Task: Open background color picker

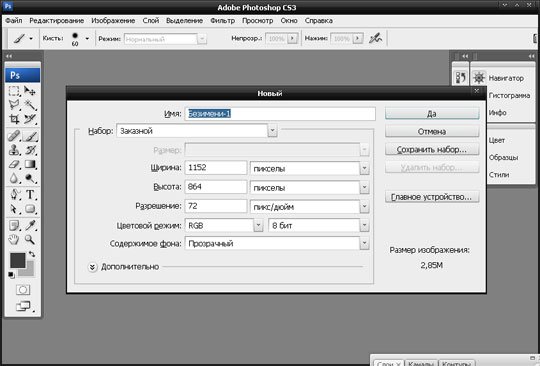Action: pyautogui.click(x=29, y=271)
